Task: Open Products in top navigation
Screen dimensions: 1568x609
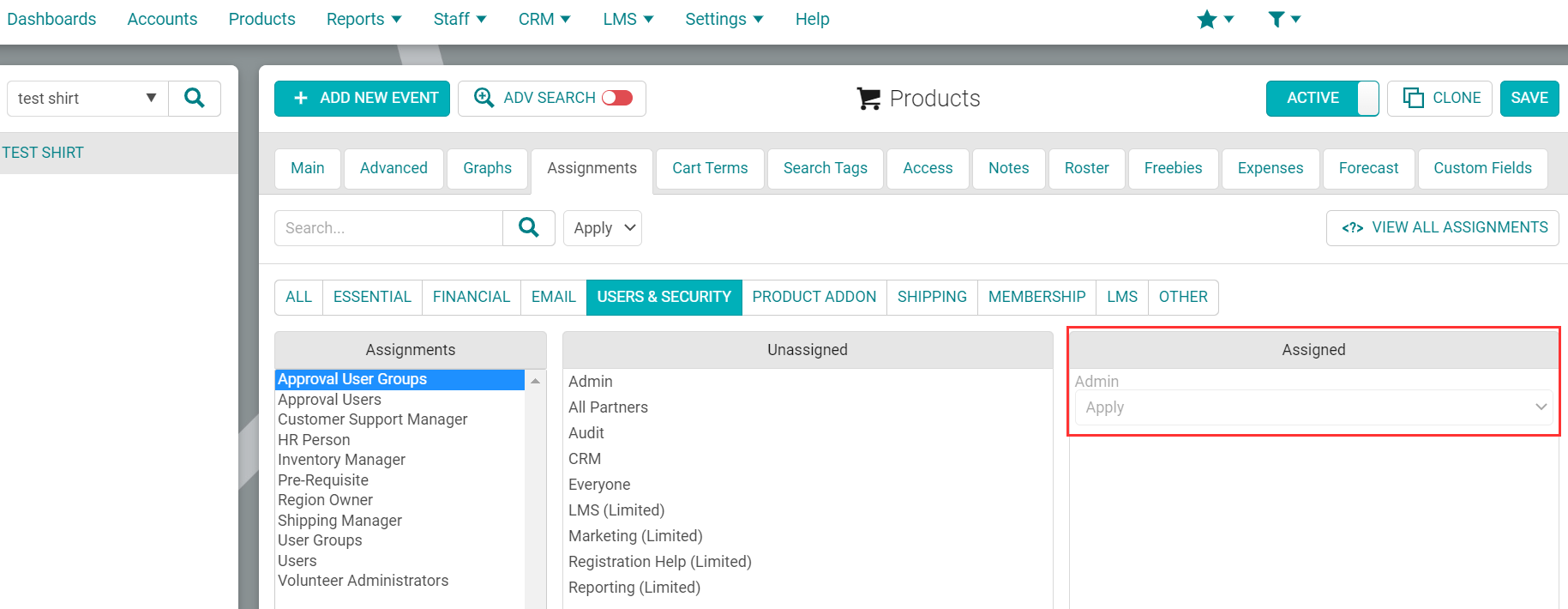Action: coord(261,19)
